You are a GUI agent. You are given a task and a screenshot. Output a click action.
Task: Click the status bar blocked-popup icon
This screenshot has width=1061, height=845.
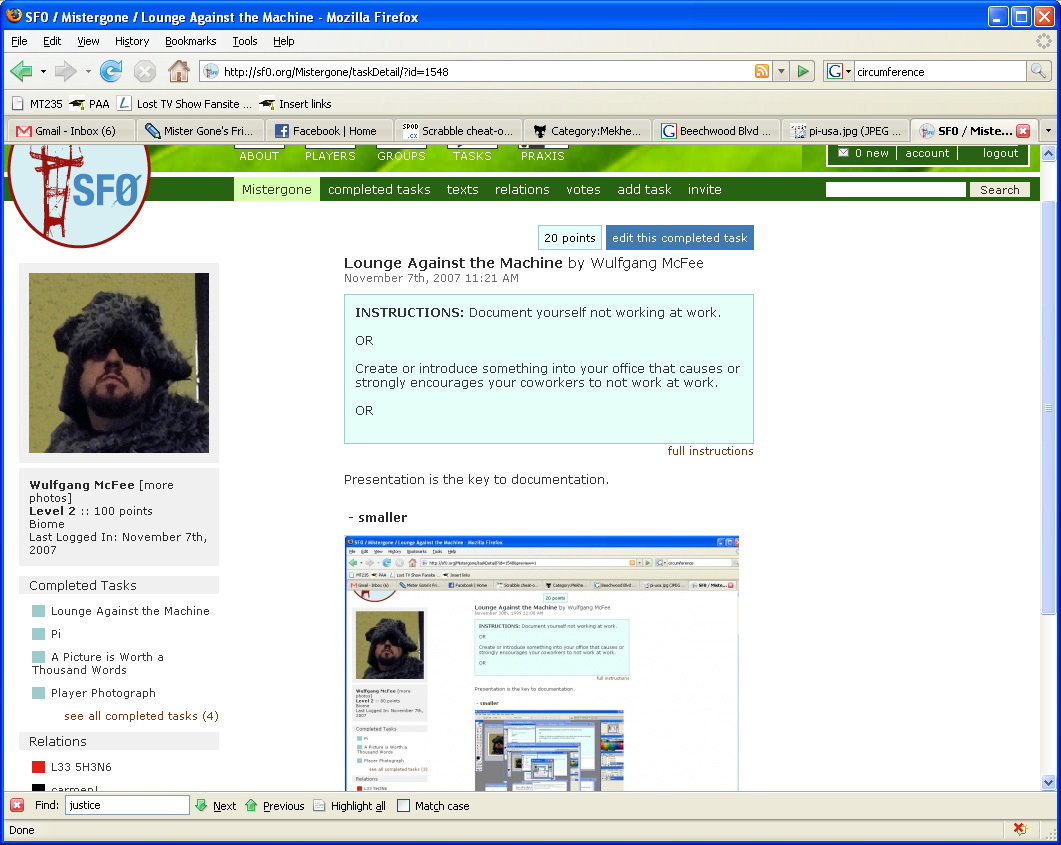(x=1020, y=829)
